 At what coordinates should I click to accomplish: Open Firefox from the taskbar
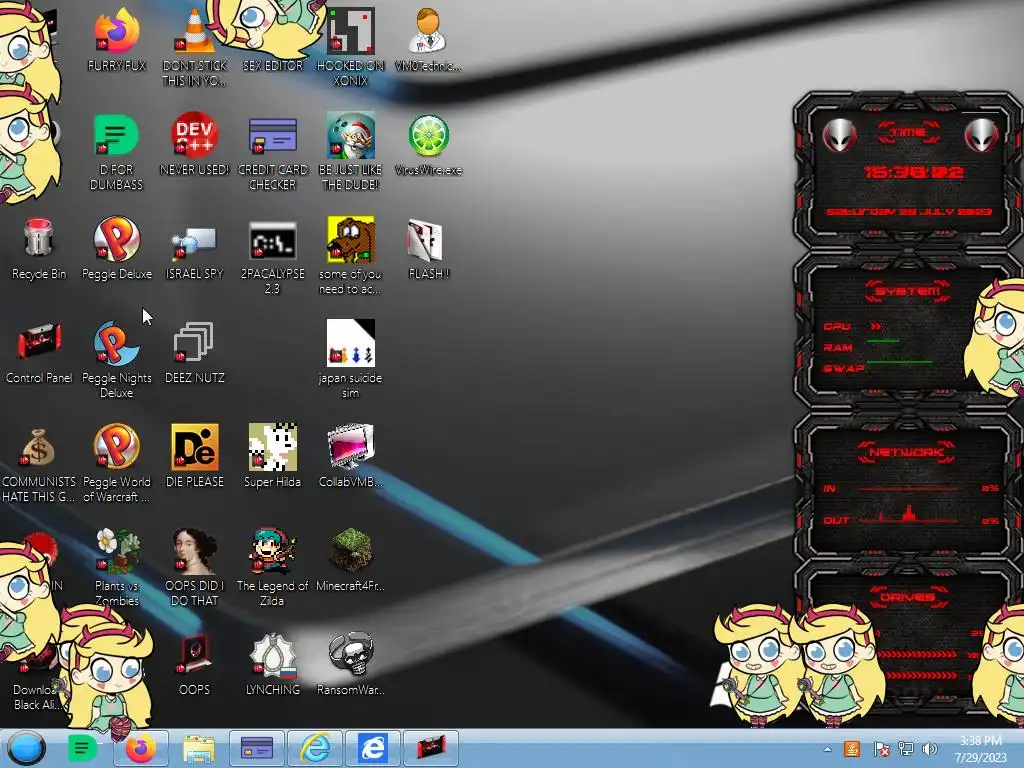coord(140,748)
